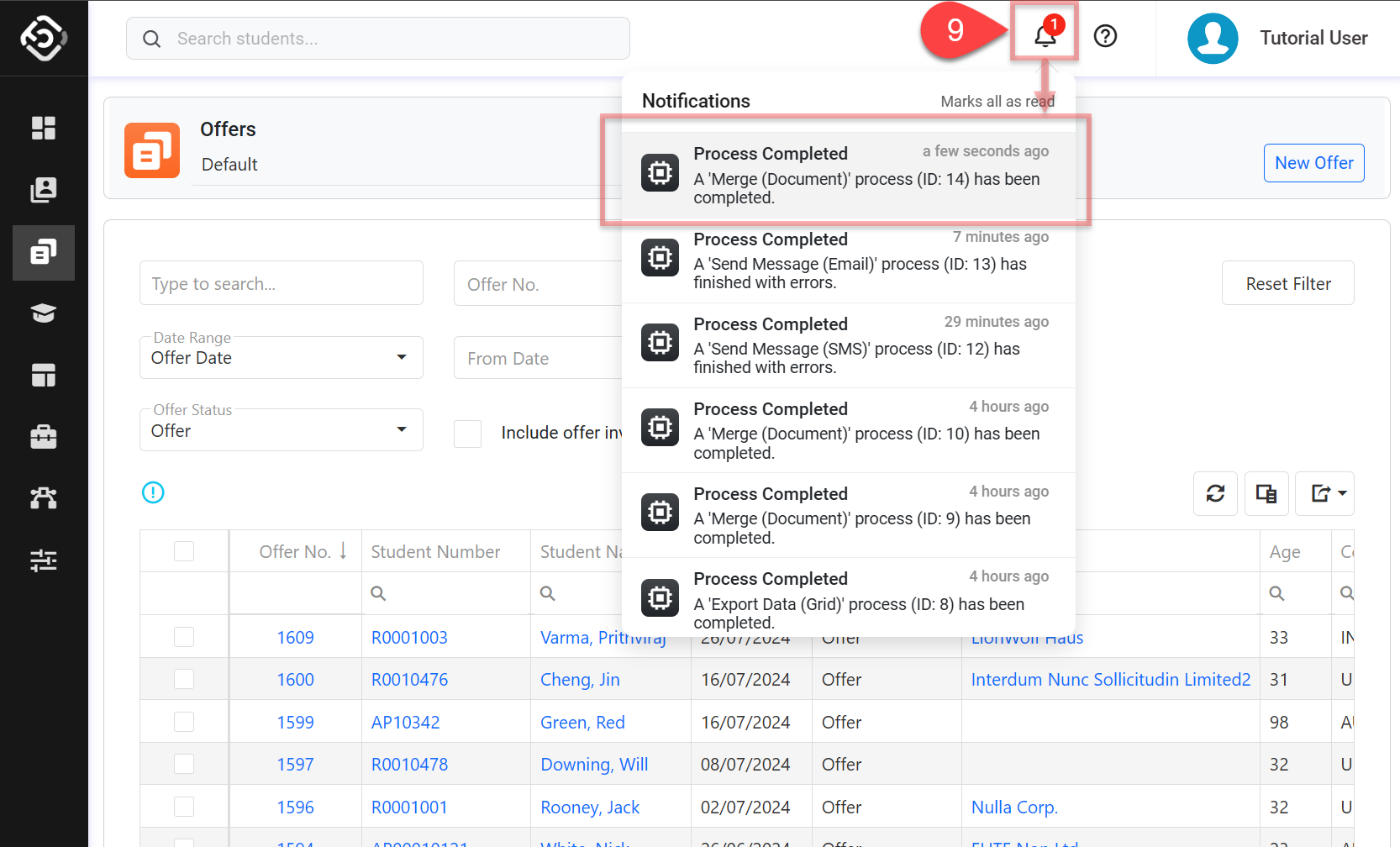Open the help question mark icon
The height and width of the screenshot is (847, 1400).
coord(1105,36)
